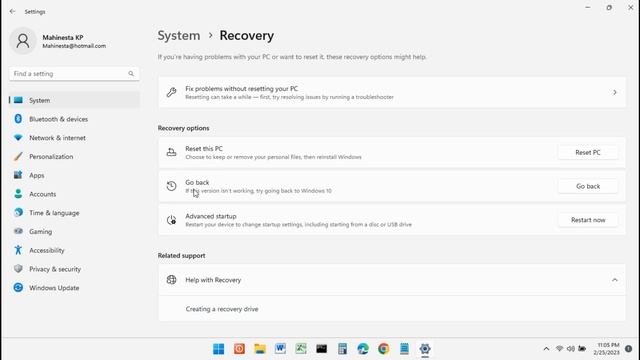The image size is (640, 360).
Task: Open Microsoft Word from the taskbar
Action: coord(280,349)
